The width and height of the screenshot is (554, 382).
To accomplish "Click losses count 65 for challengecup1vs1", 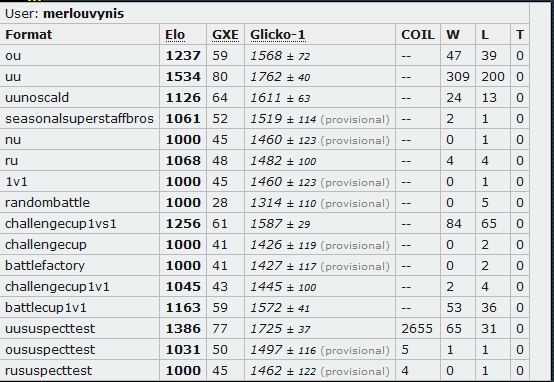I will tap(489, 224).
